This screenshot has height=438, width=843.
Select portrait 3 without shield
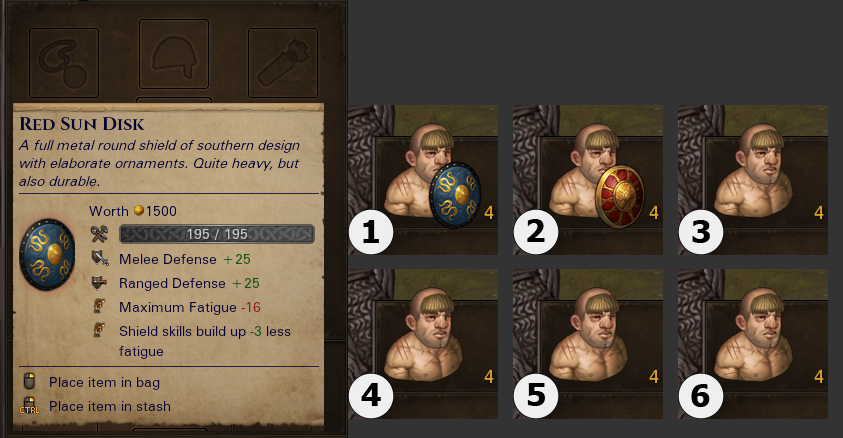click(x=753, y=179)
